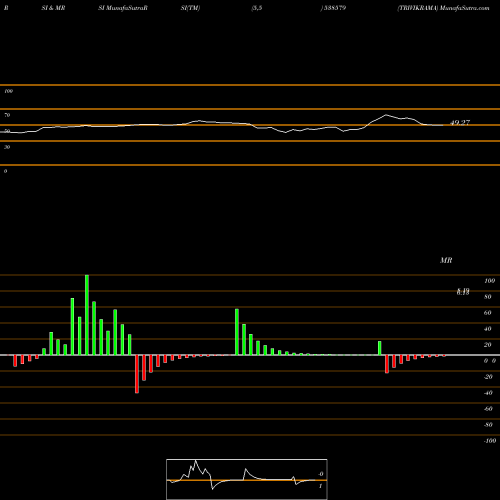Click the MR axis label '40'
Image resolution: width=500 pixels, height=500 pixels.
[488, 329]
